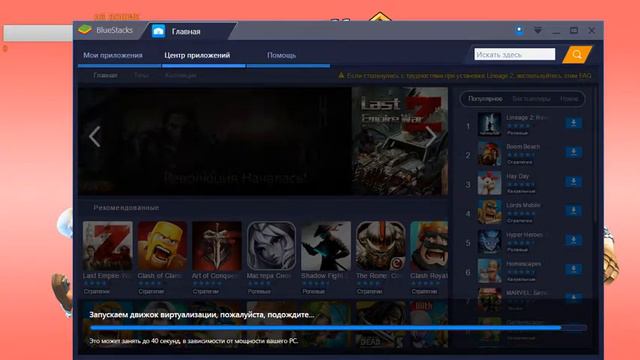Open the Hyper Heroes app icon
The height and width of the screenshot is (360, 640).
[489, 241]
